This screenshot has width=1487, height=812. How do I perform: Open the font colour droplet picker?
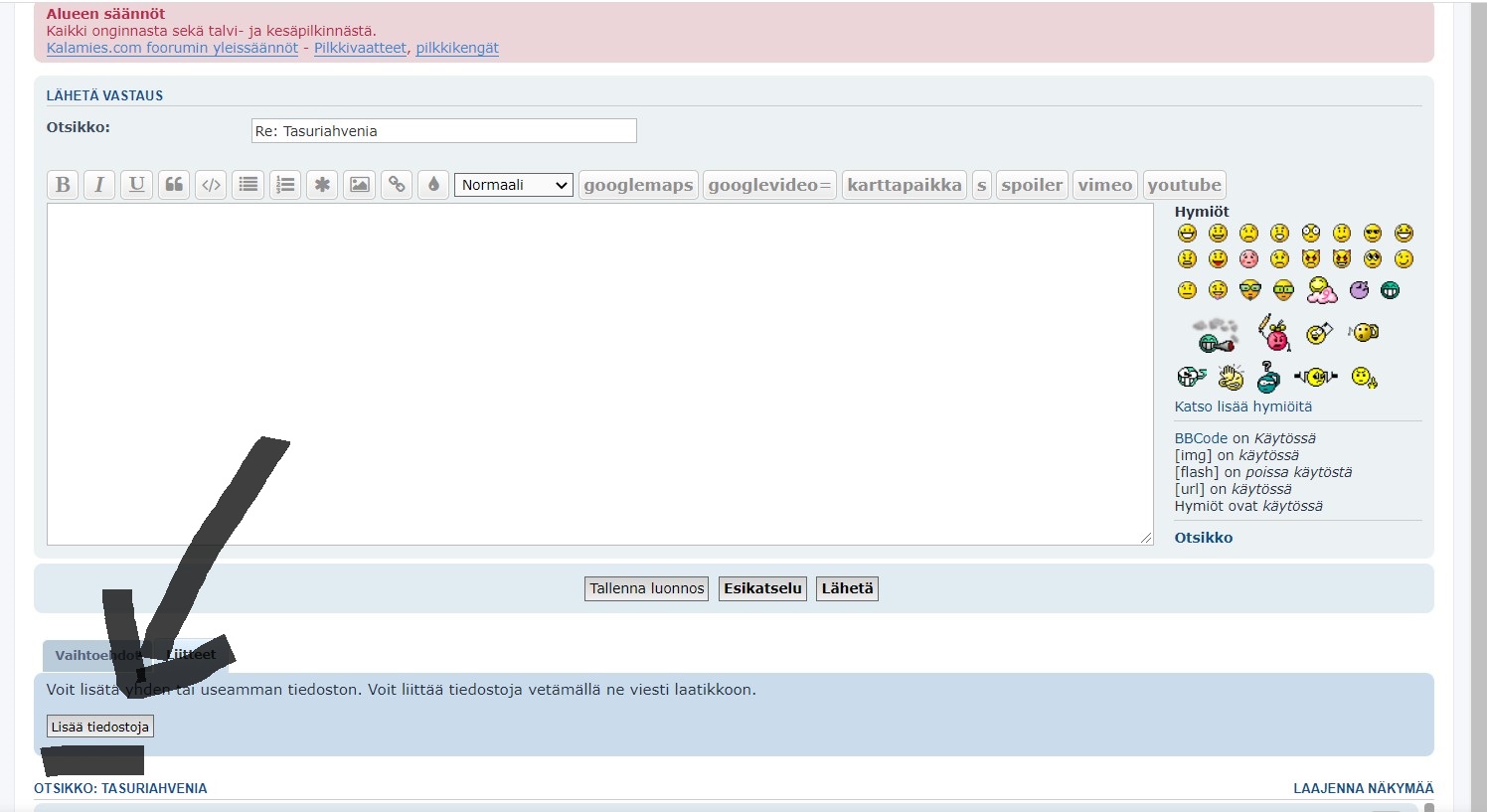pyautogui.click(x=433, y=185)
